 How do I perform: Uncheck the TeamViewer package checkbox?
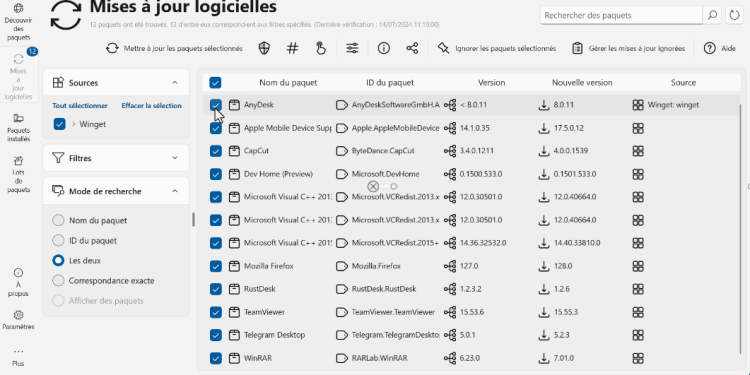click(216, 312)
